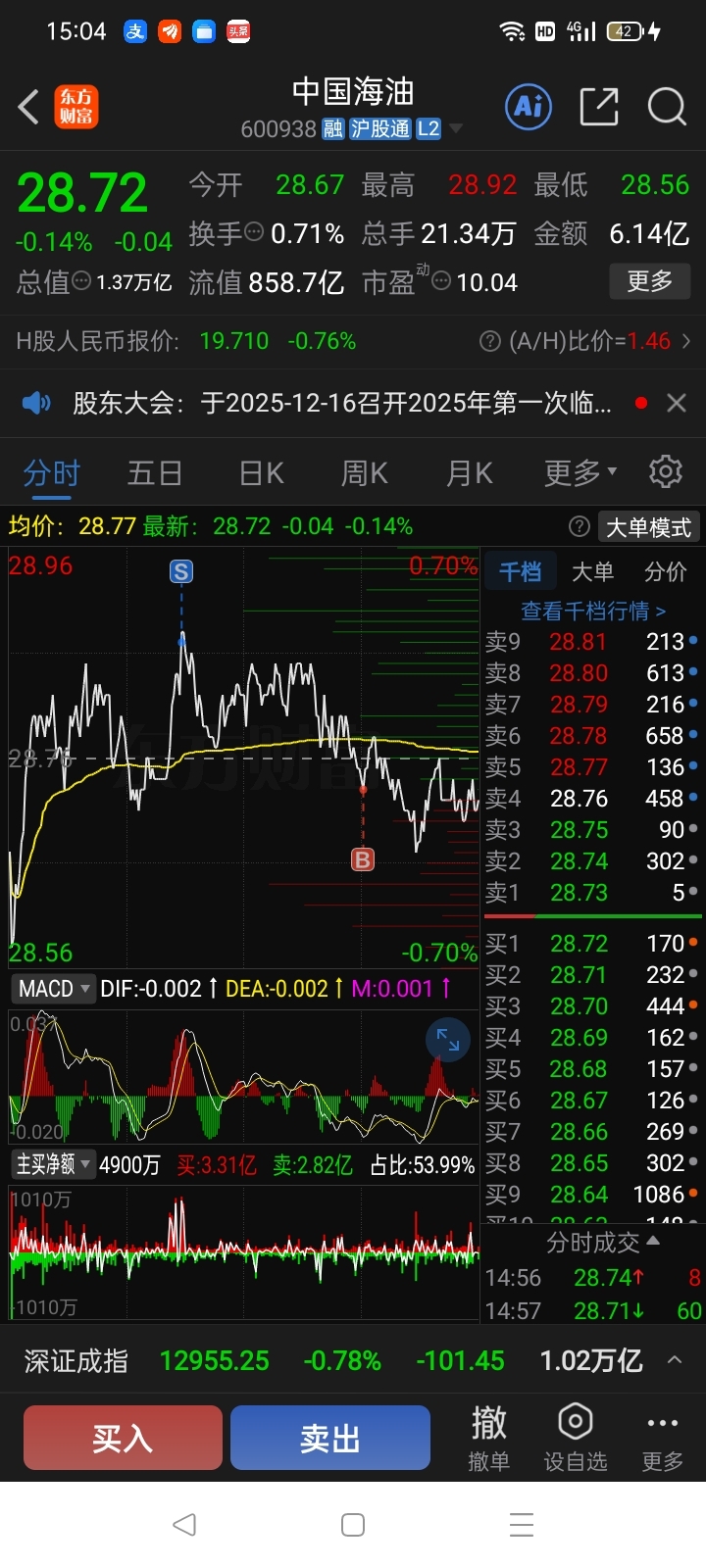The image size is (706, 1568).
Task: Tap the 14:57 trade record row
Action: tap(592, 1310)
